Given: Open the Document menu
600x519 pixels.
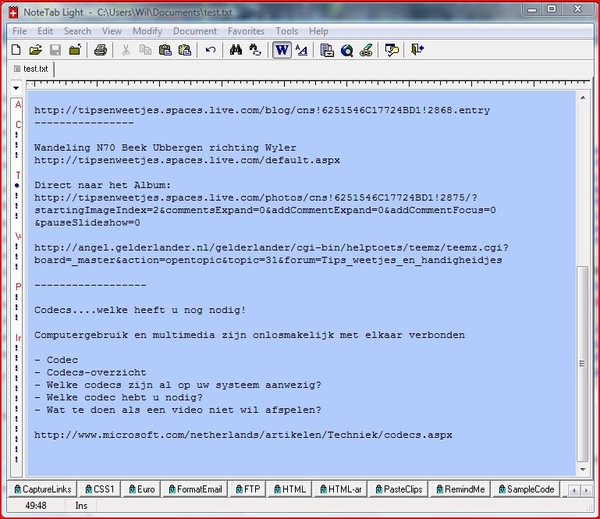Looking at the screenshot, I should (195, 31).
